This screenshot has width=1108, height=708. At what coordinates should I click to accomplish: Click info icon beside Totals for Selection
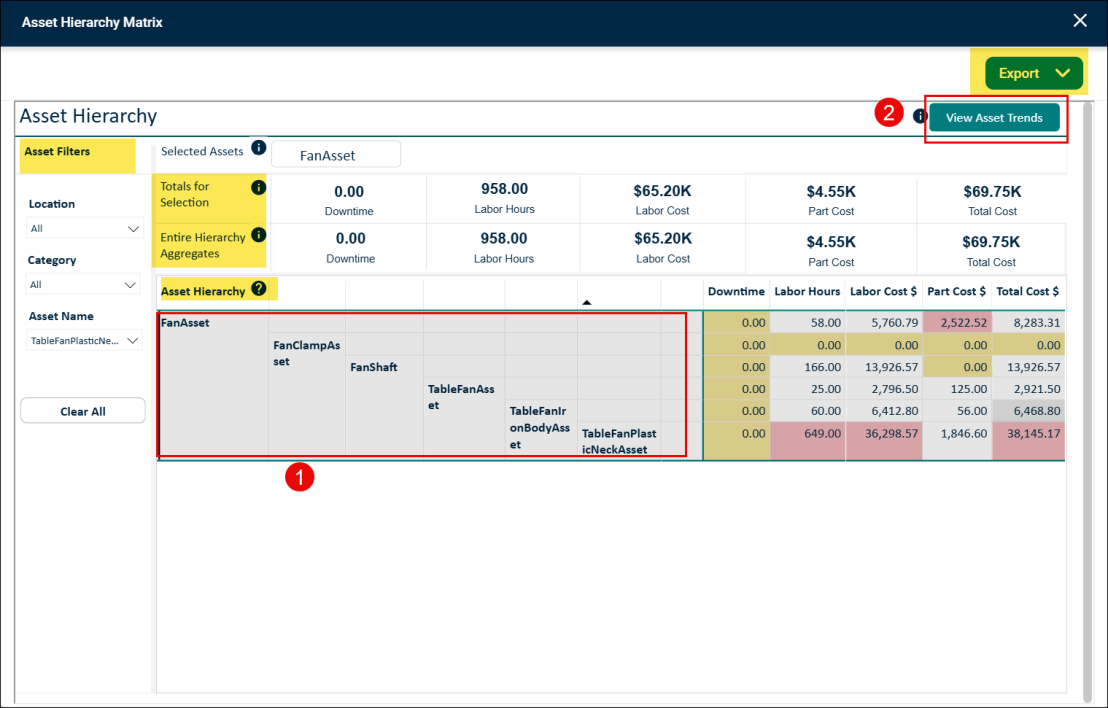(x=259, y=187)
